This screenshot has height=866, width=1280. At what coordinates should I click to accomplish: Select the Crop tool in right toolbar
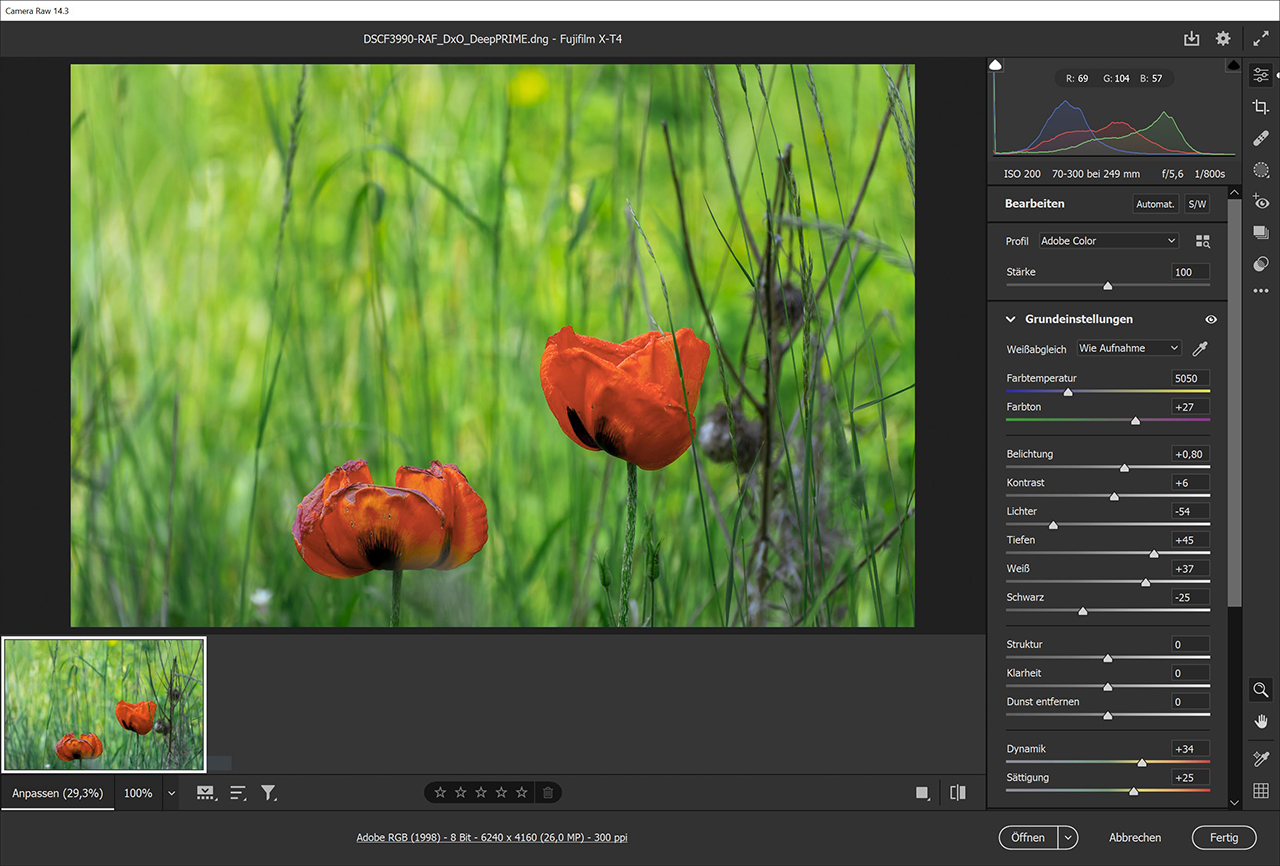[x=1261, y=107]
